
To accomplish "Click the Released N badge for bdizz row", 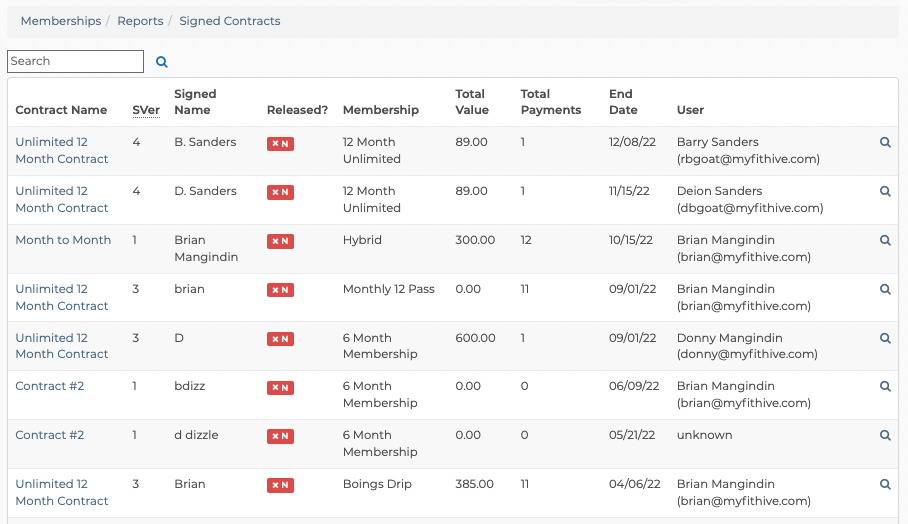I will (x=280, y=388).
